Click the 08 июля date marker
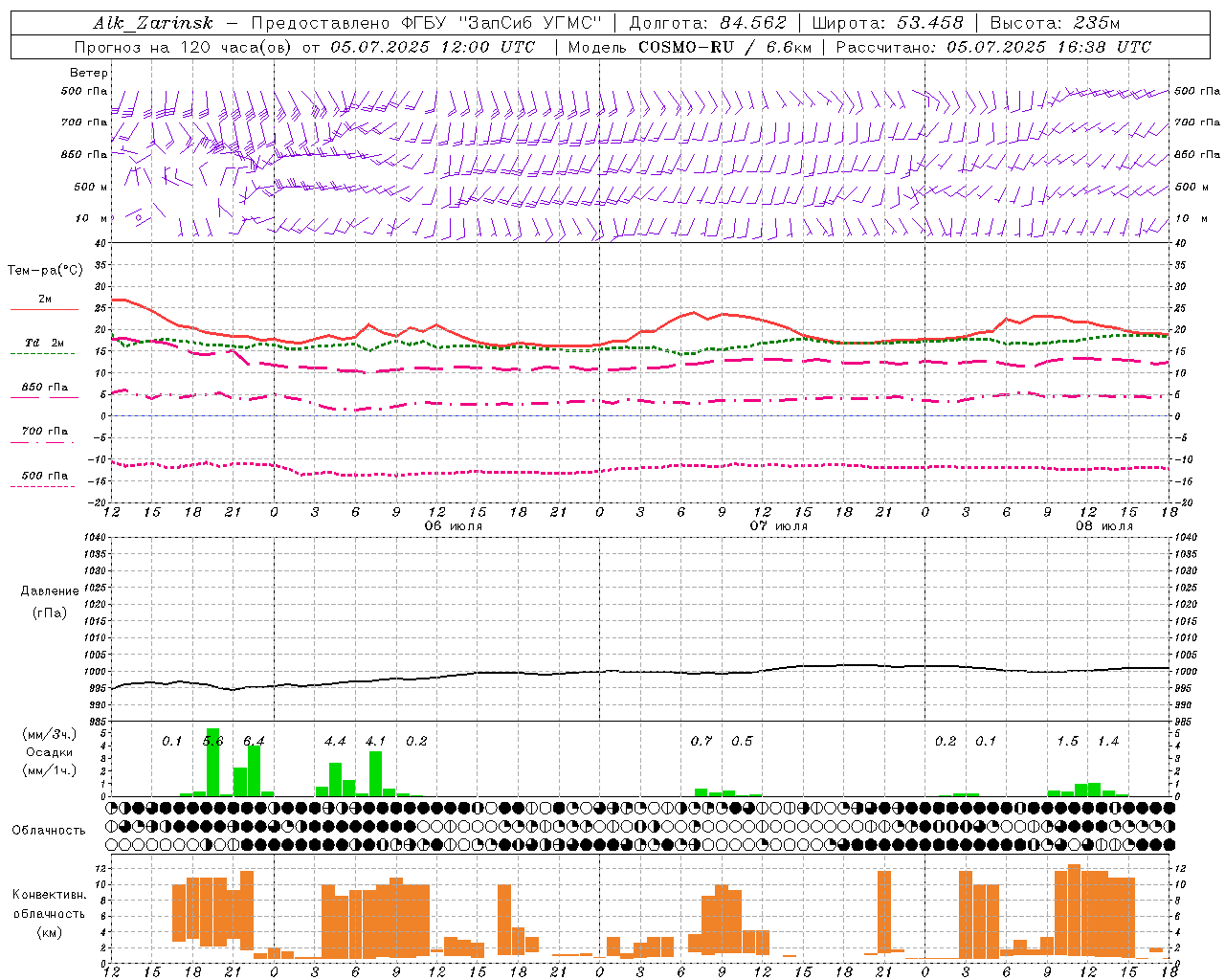 [1104, 526]
